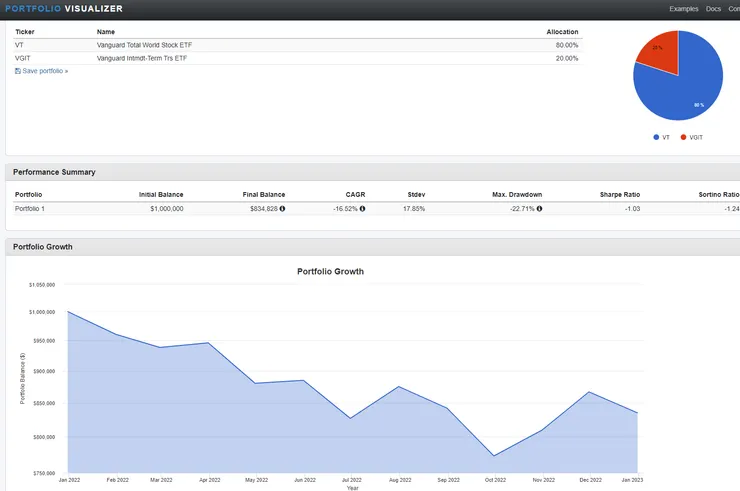This screenshot has height=491, width=740.
Task: Click the VT legend label
Action: click(666, 137)
